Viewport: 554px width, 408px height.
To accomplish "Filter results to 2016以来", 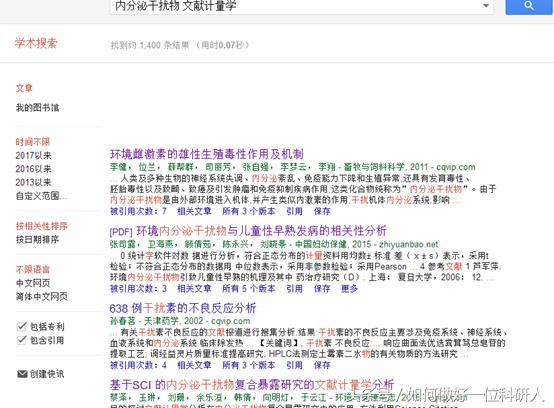I will (33, 168).
